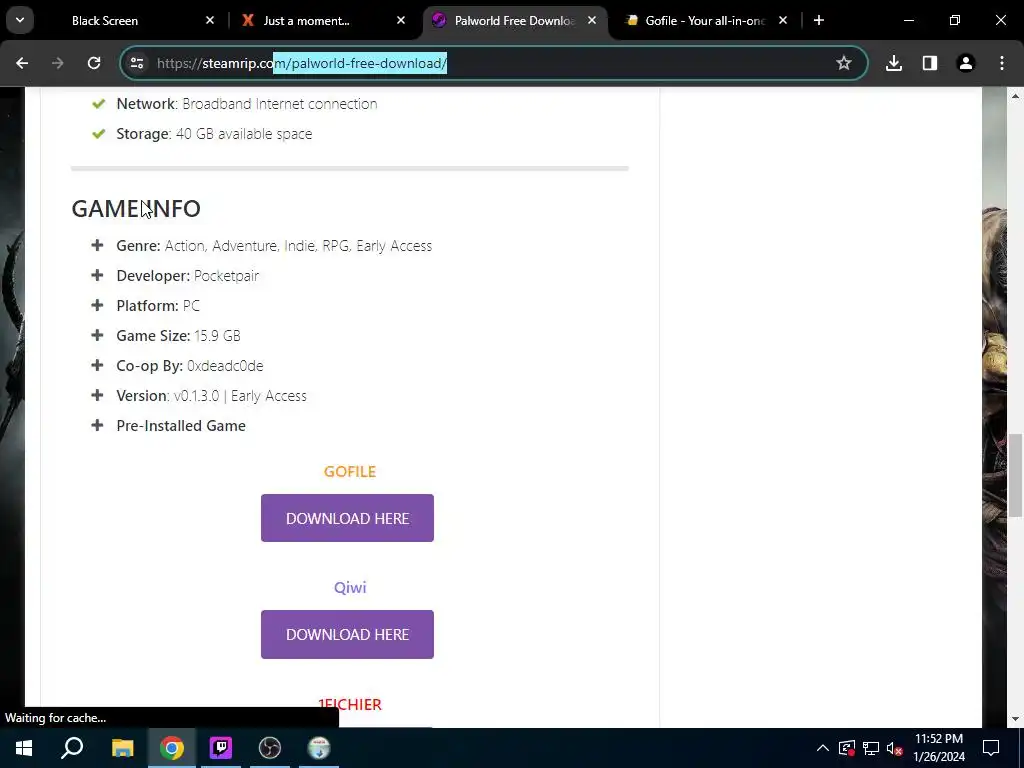The height and width of the screenshot is (768, 1024).
Task: Open File Explorer from taskbar
Action: pos(122,748)
